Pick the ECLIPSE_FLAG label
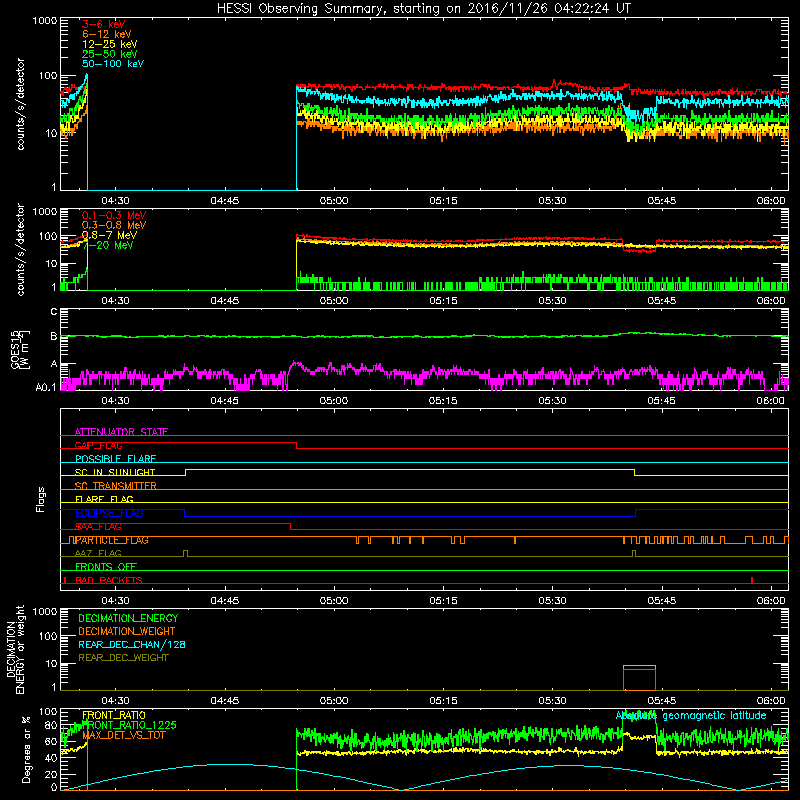The image size is (800, 800). (109, 513)
